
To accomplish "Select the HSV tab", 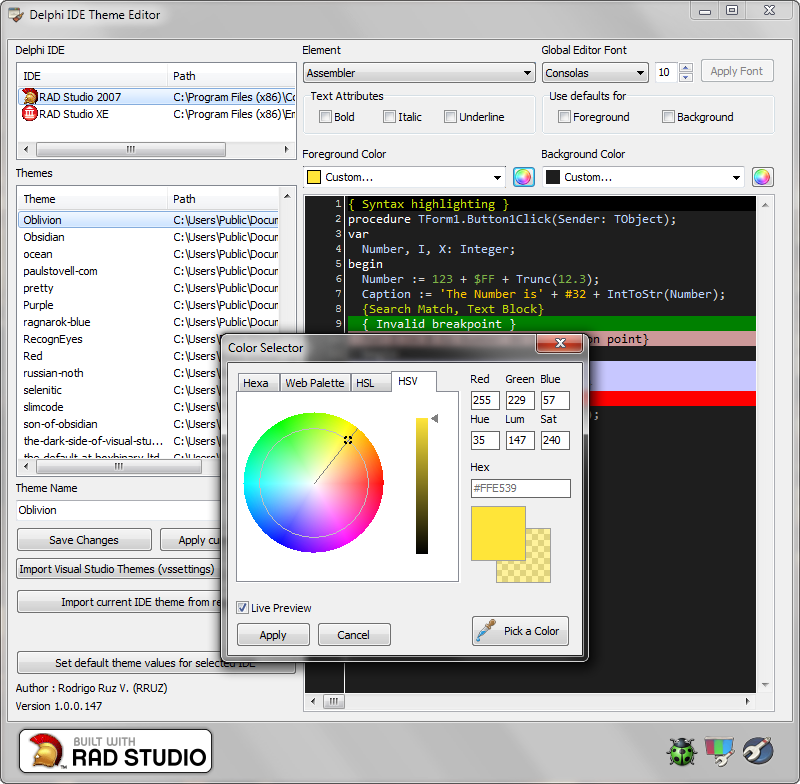I will click(413, 382).
